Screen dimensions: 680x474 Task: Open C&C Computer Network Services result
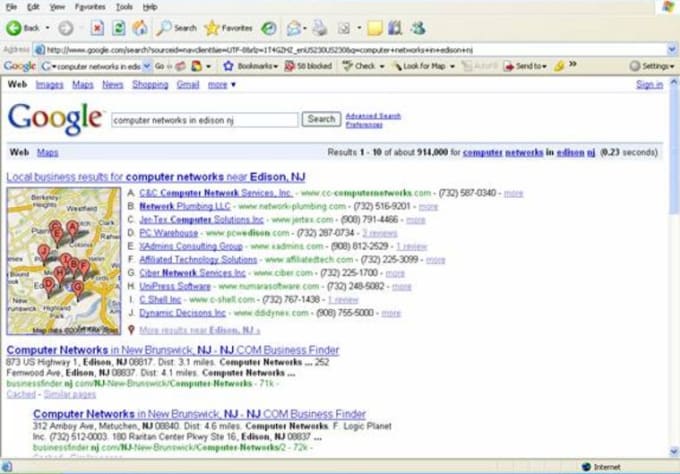pyautogui.click(x=216, y=193)
